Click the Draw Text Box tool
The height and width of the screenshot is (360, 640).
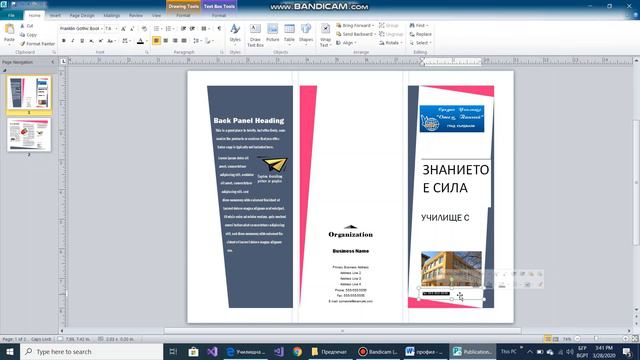point(255,35)
